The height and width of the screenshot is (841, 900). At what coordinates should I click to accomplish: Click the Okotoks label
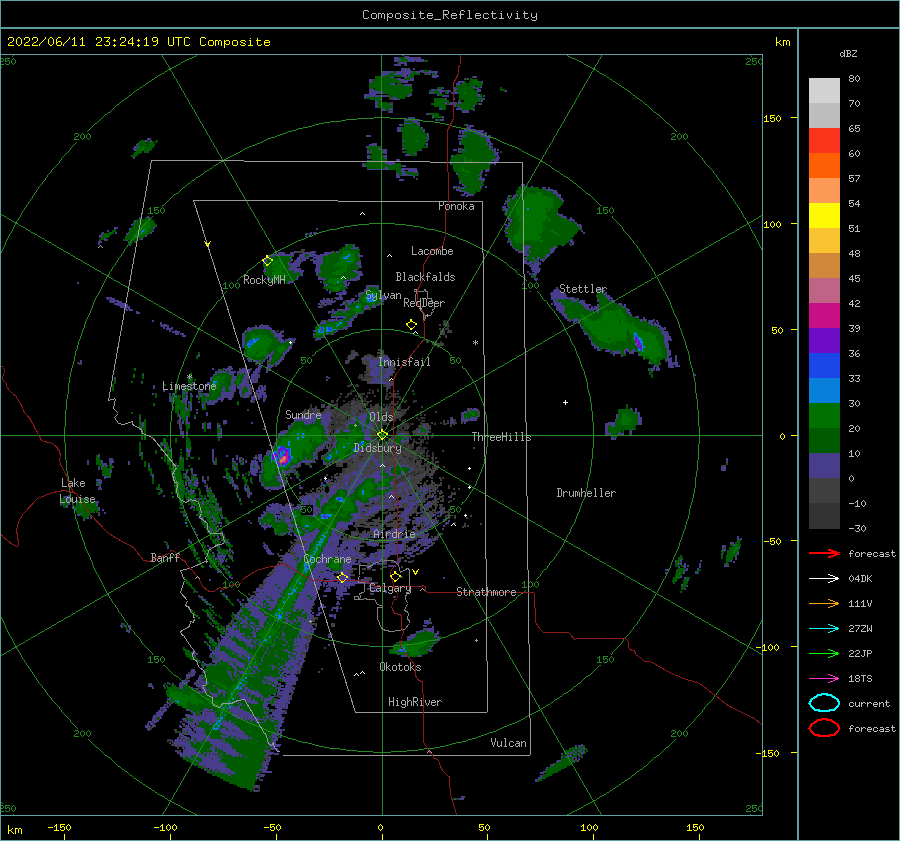[400, 668]
